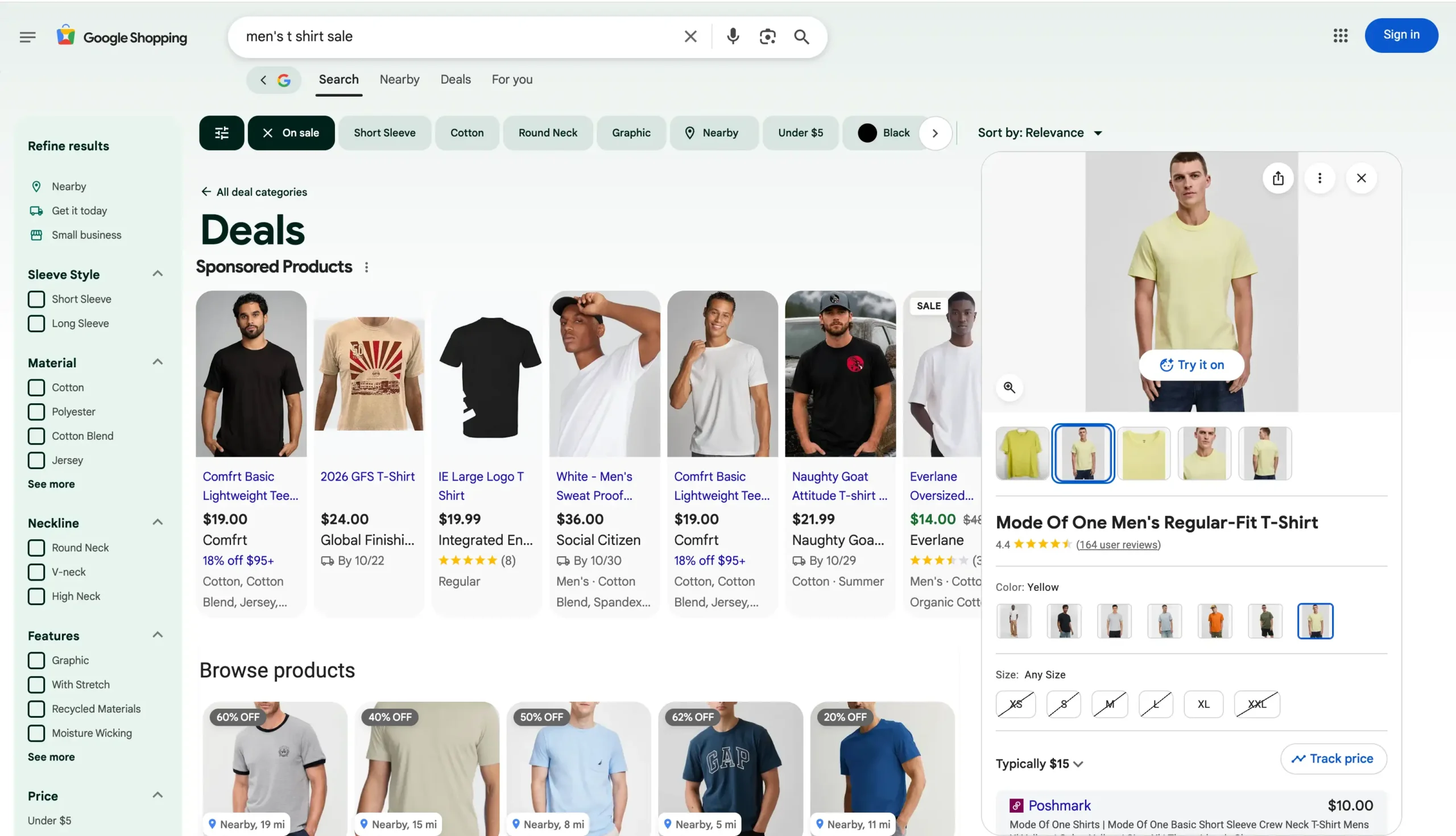Screen dimensions: 1456x836
Task: Switch to the Nearby tab
Action: pyautogui.click(x=399, y=79)
